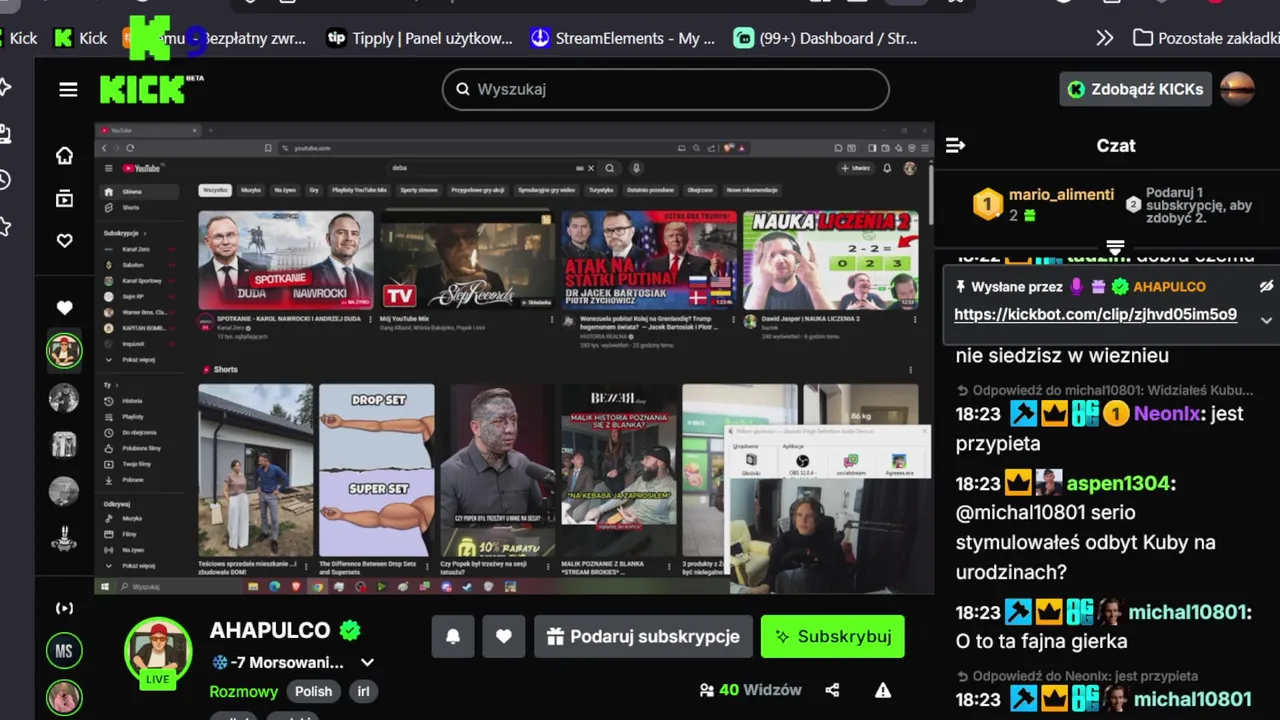
Task: Toggle stream notifications bell button
Action: 453,636
